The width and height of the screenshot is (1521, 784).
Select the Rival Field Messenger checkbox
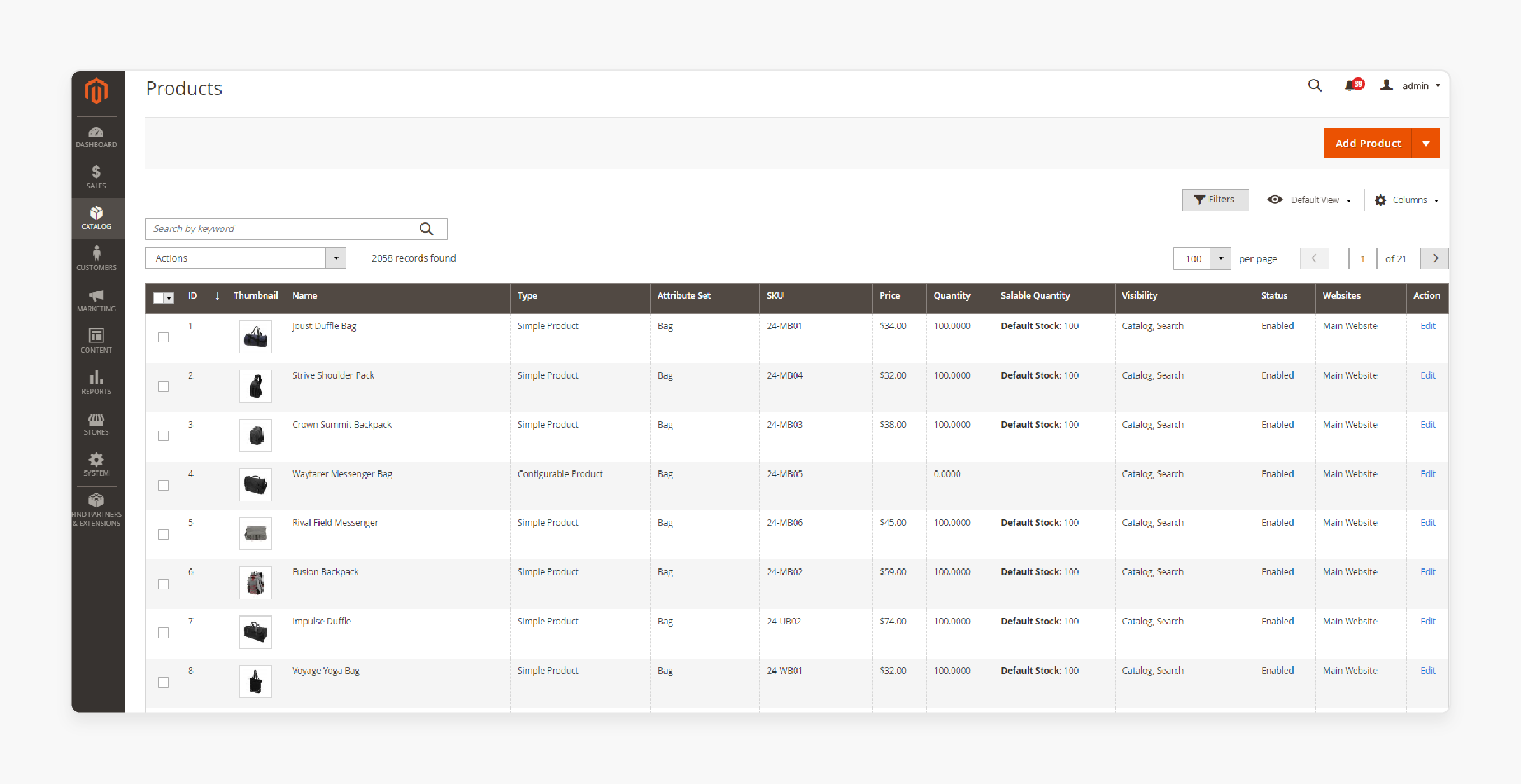tap(164, 535)
